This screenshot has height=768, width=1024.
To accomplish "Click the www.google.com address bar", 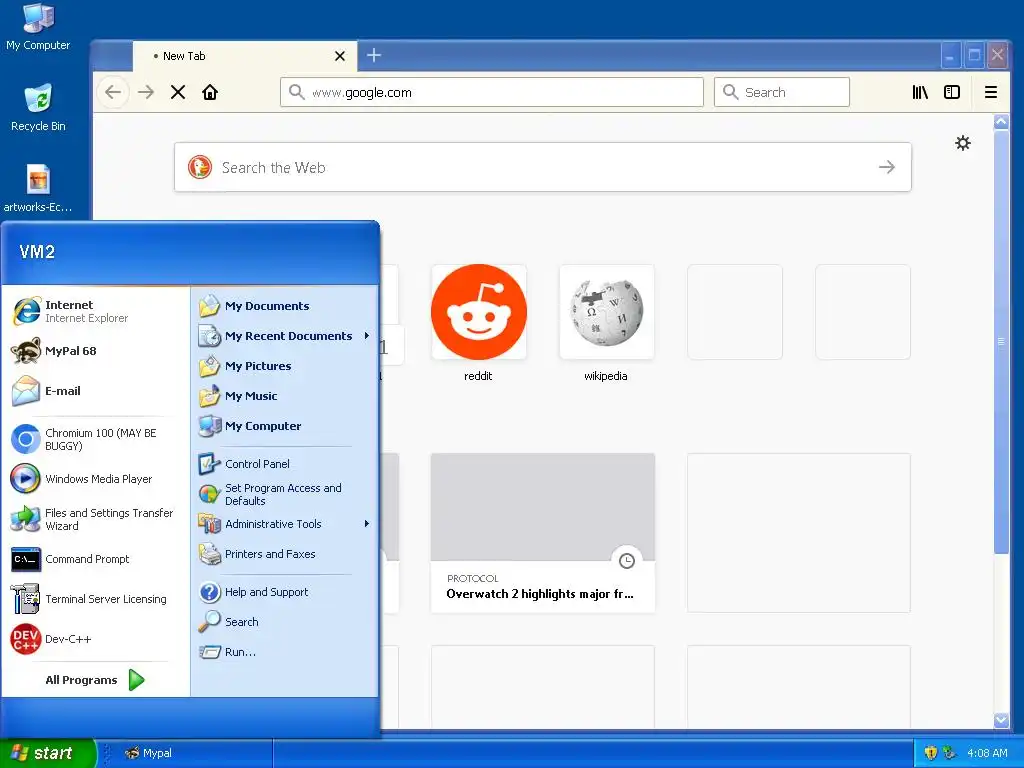I will [492, 92].
